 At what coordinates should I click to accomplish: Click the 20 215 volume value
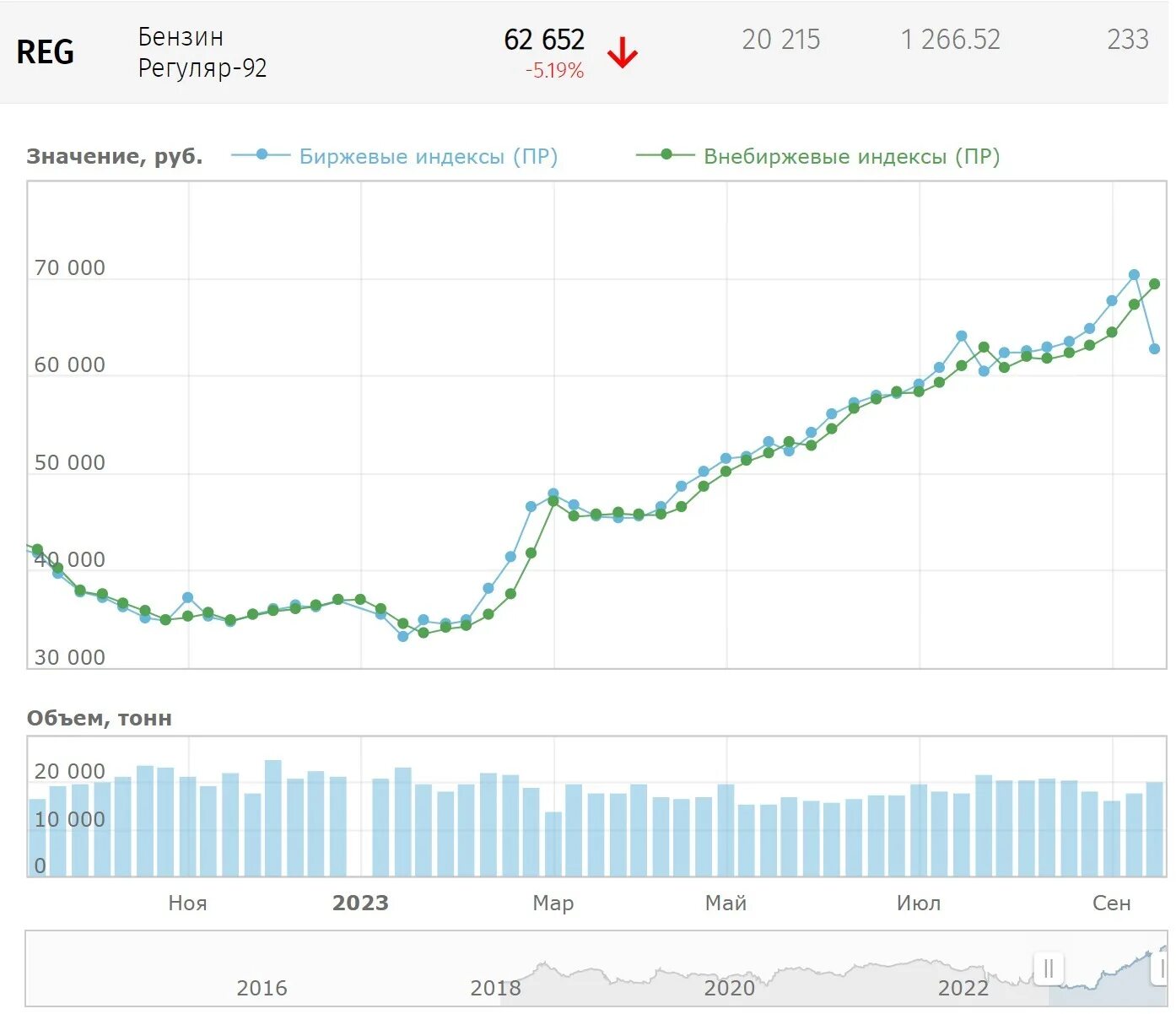[781, 40]
